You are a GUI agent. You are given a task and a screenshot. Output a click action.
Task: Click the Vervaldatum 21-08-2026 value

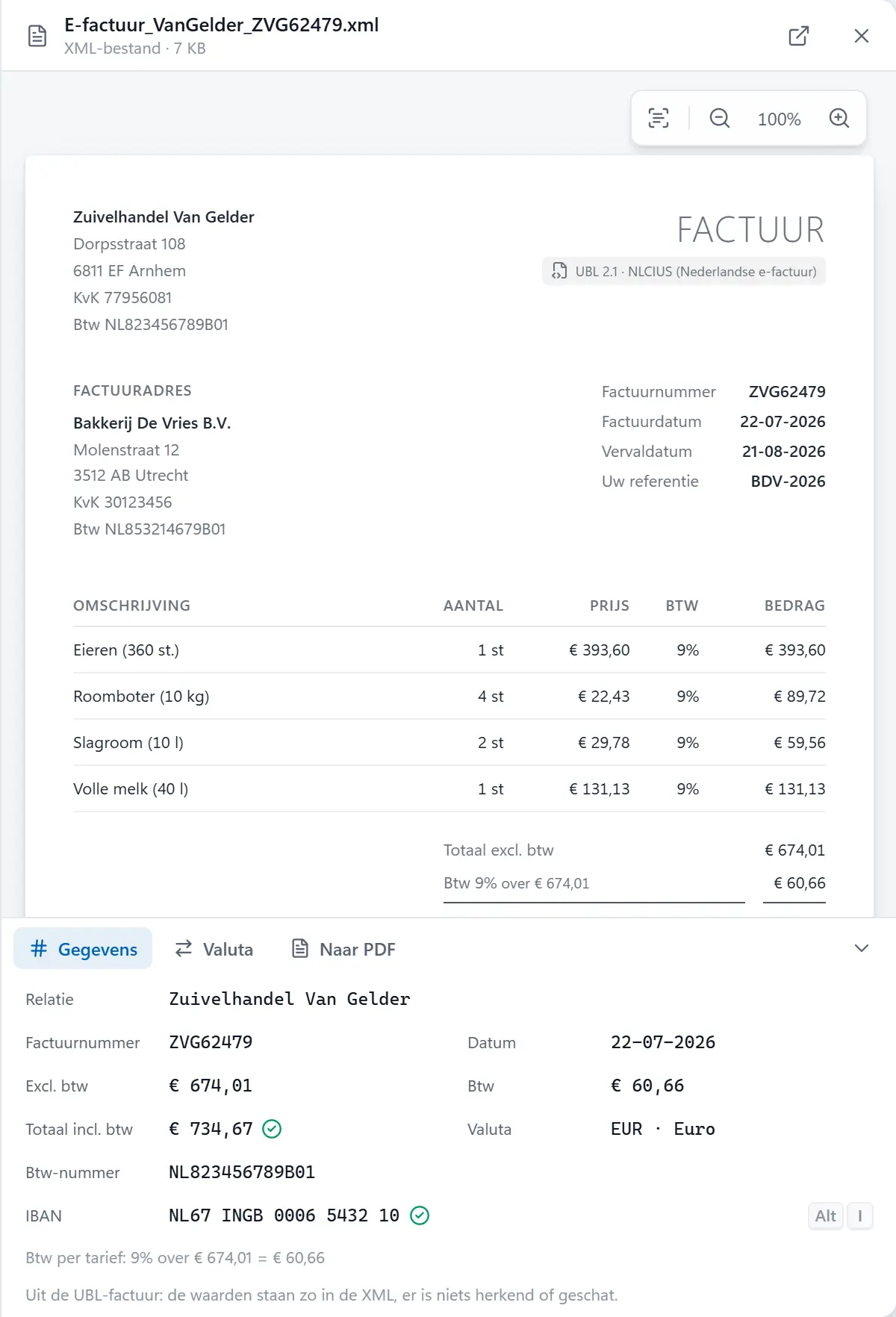(x=784, y=452)
